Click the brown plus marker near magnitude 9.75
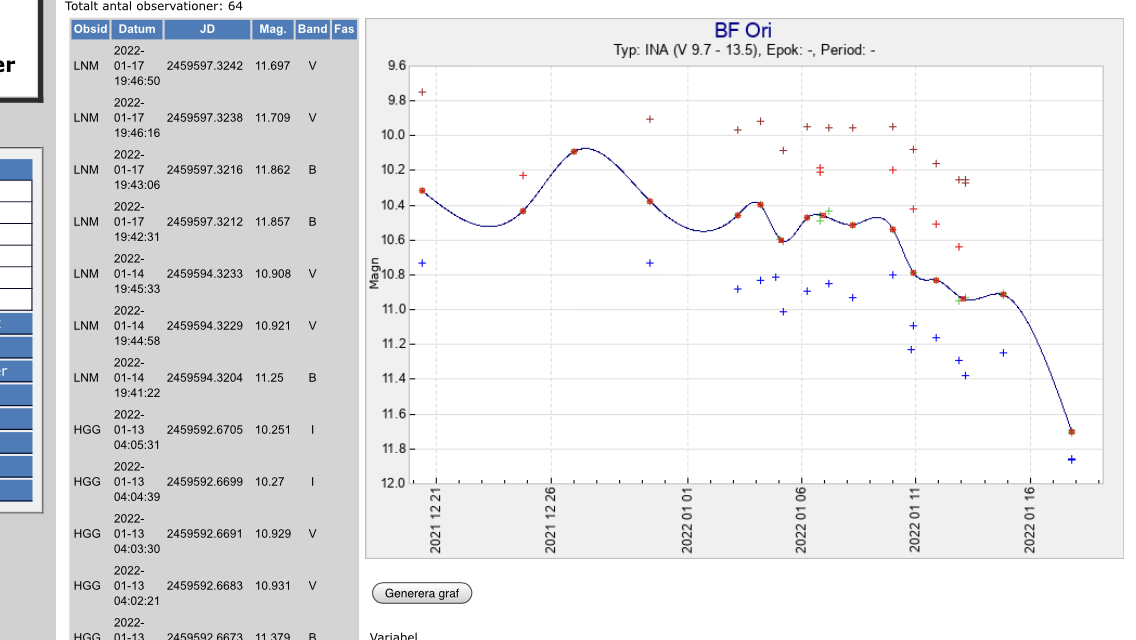This screenshot has height=640, width=1136. tap(422, 92)
